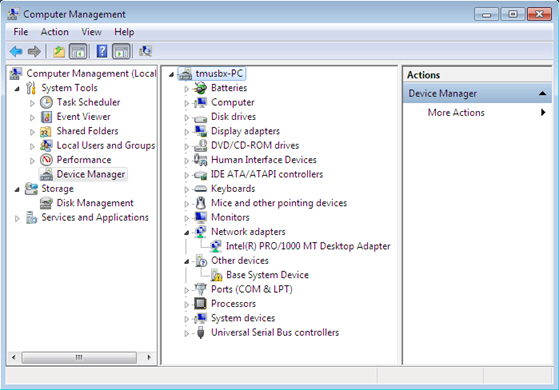Click the Monitors category icon
The width and height of the screenshot is (559, 390).
tap(200, 217)
